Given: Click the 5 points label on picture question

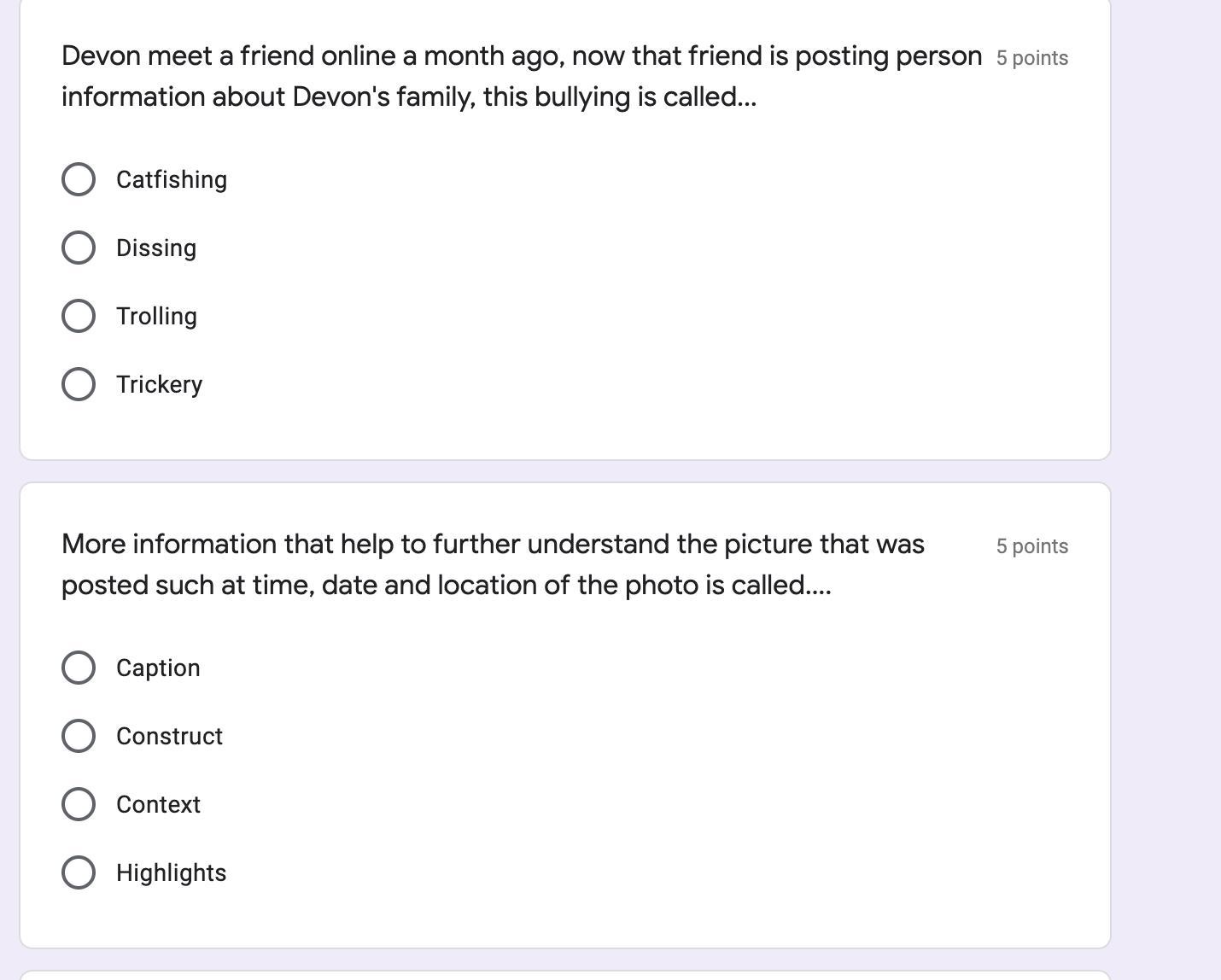Looking at the screenshot, I should click(1032, 546).
